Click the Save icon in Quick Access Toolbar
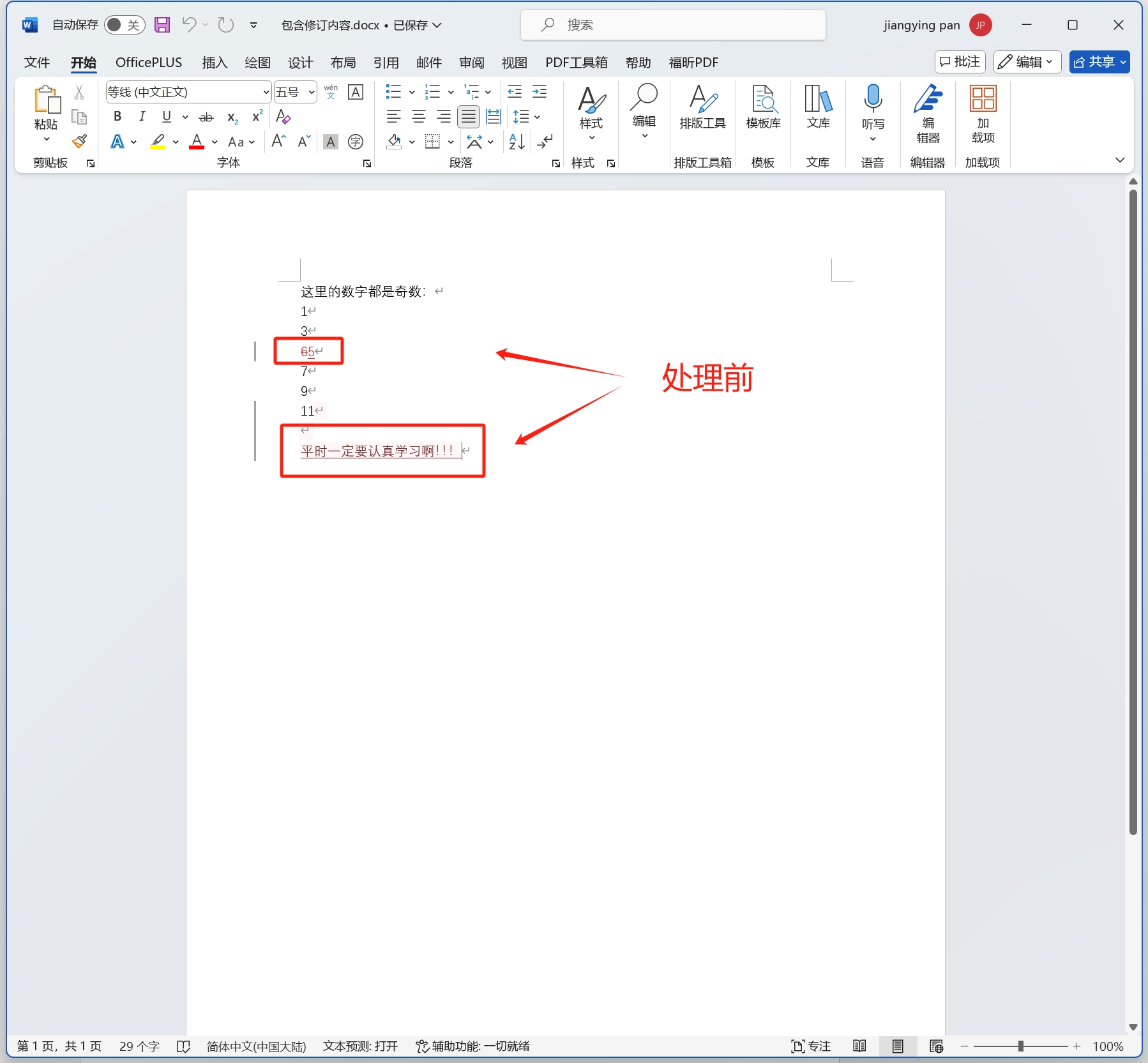 coord(162,25)
